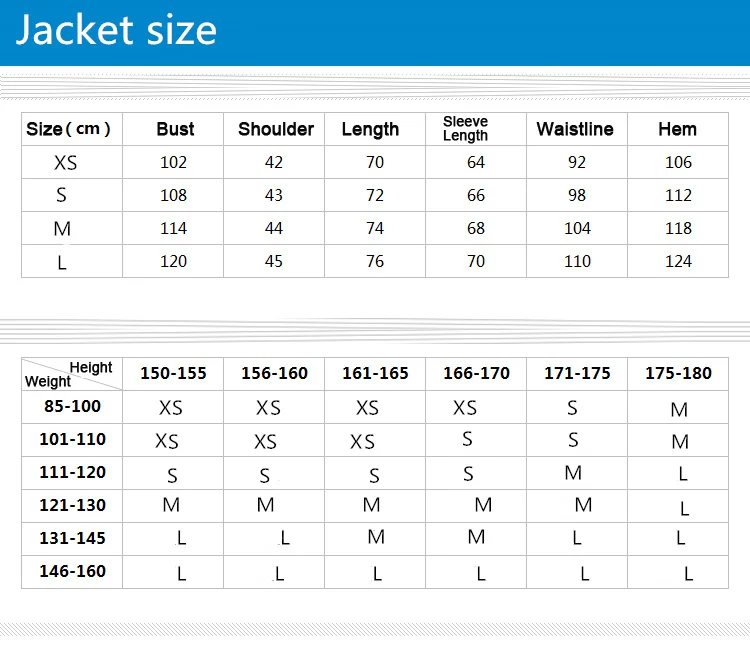Click M for weight 121-130, height 150-155
This screenshot has width=750, height=652.
tap(171, 505)
